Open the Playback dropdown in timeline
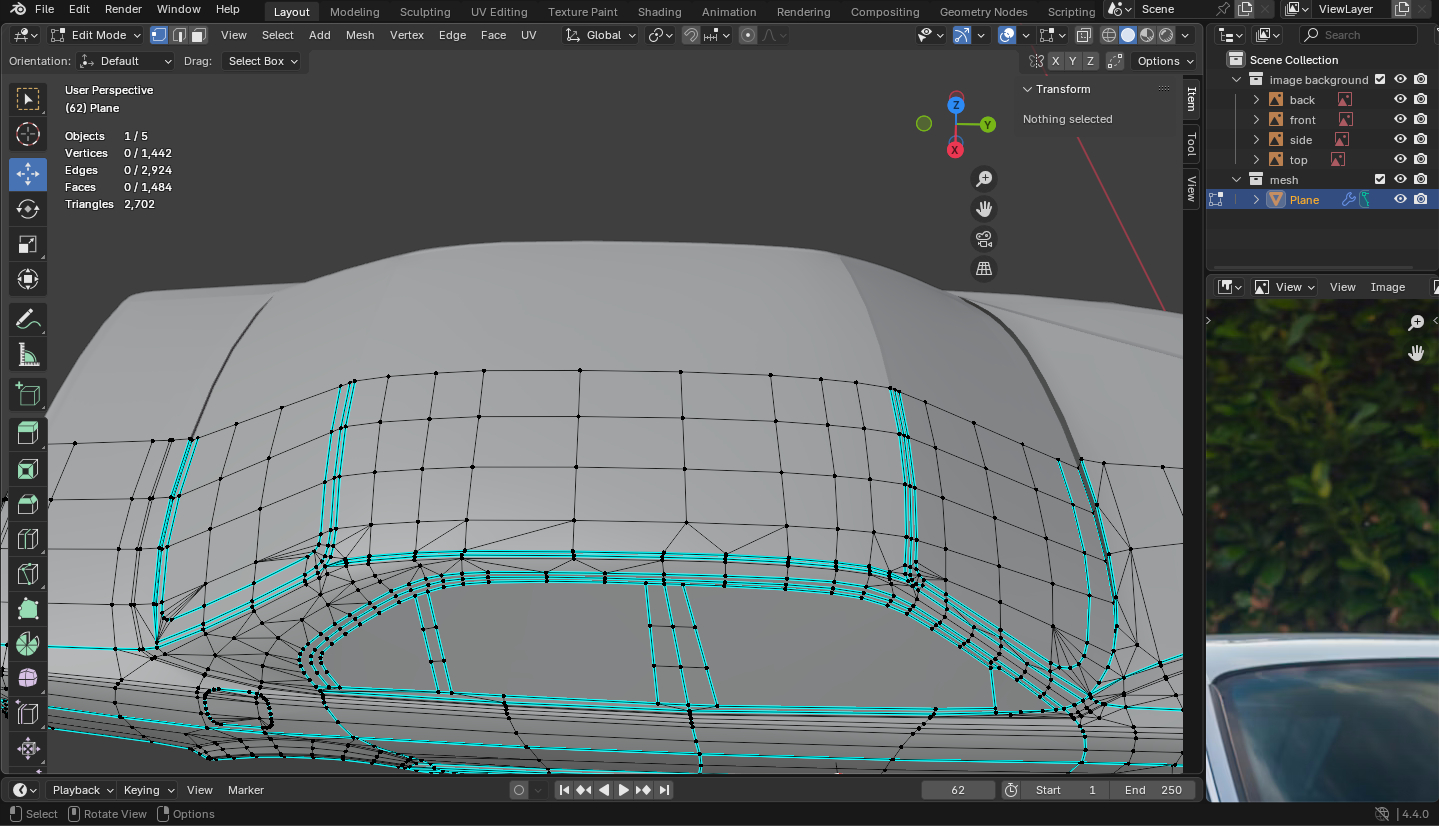The height and width of the screenshot is (826, 1439). tap(83, 790)
